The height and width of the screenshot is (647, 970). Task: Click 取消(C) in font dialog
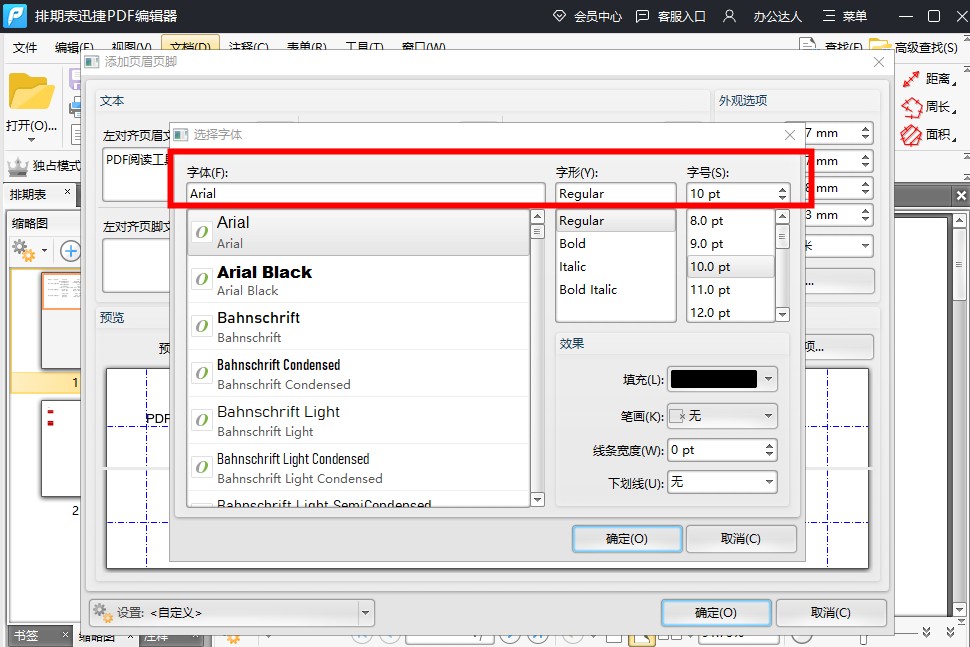click(740, 539)
